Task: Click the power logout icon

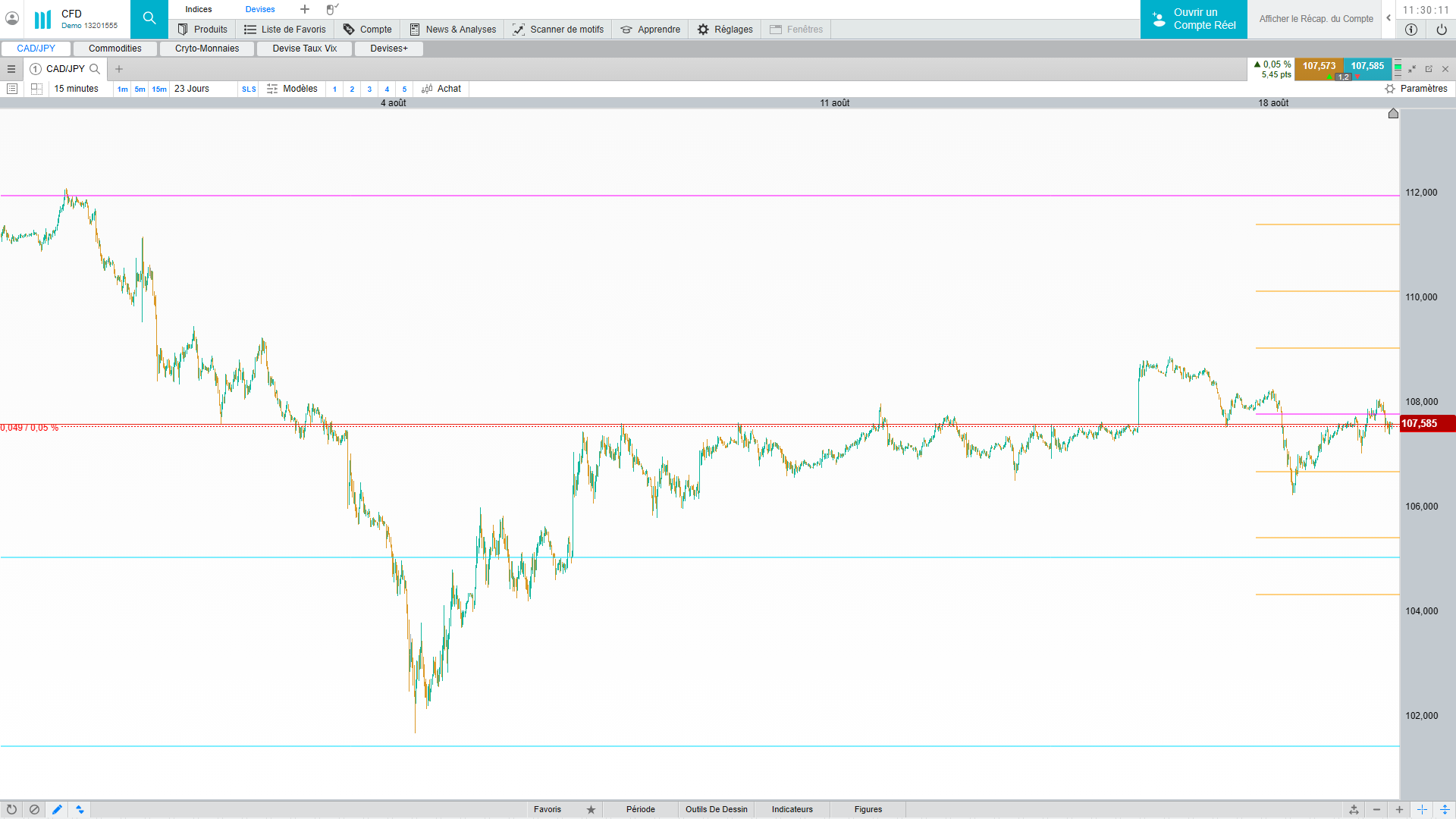Action: [1441, 30]
